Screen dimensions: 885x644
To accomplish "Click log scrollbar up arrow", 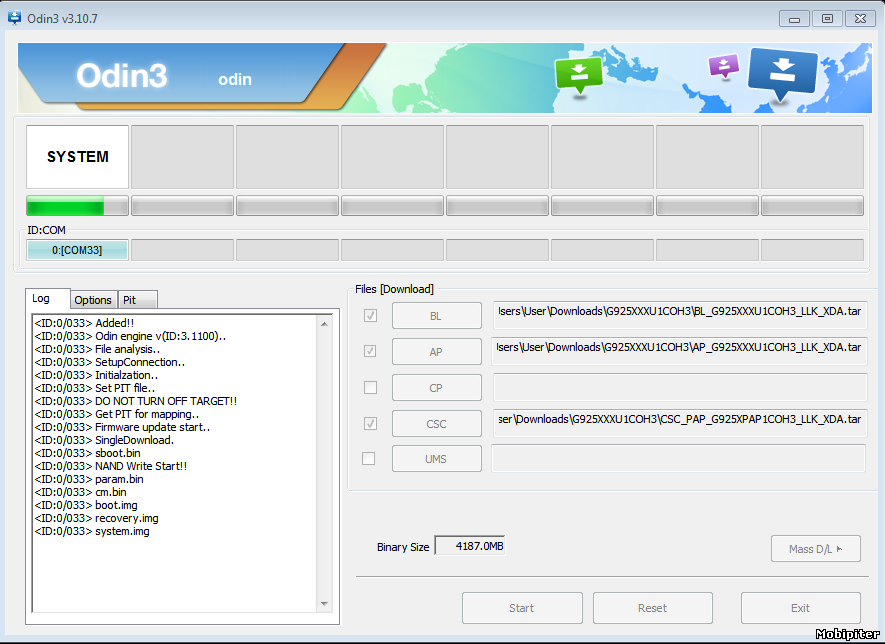I will tap(324, 324).
